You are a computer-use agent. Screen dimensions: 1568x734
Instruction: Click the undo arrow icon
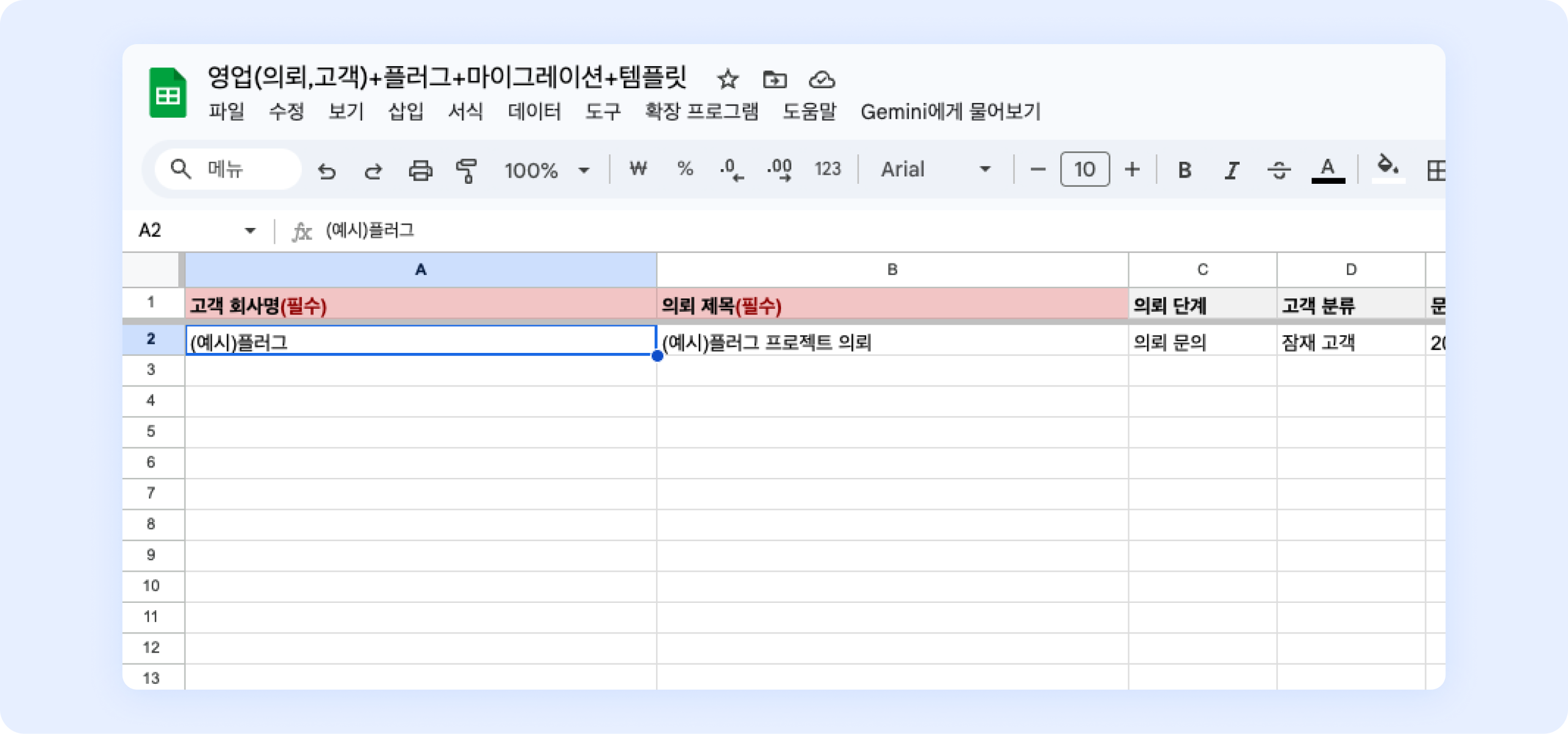[327, 170]
